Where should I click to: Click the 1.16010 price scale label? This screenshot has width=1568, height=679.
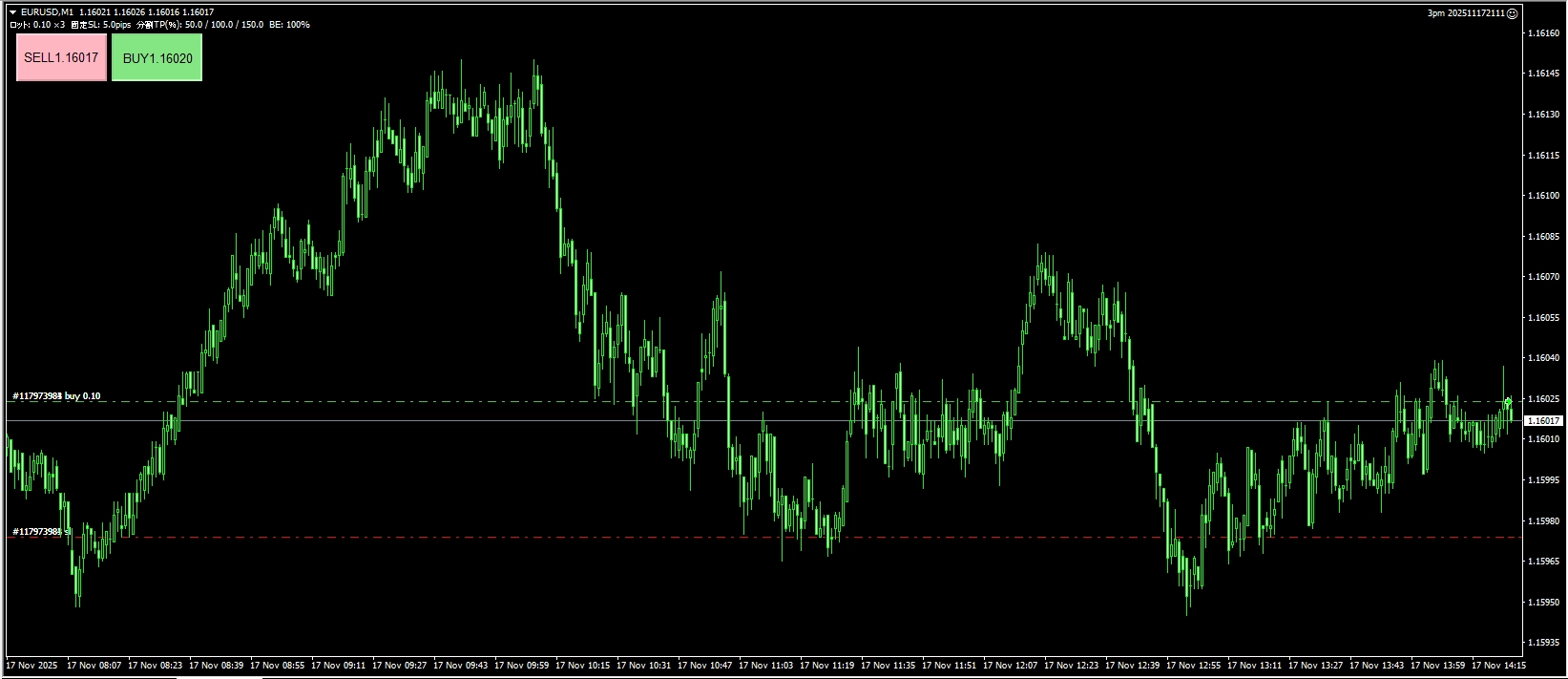[1544, 439]
